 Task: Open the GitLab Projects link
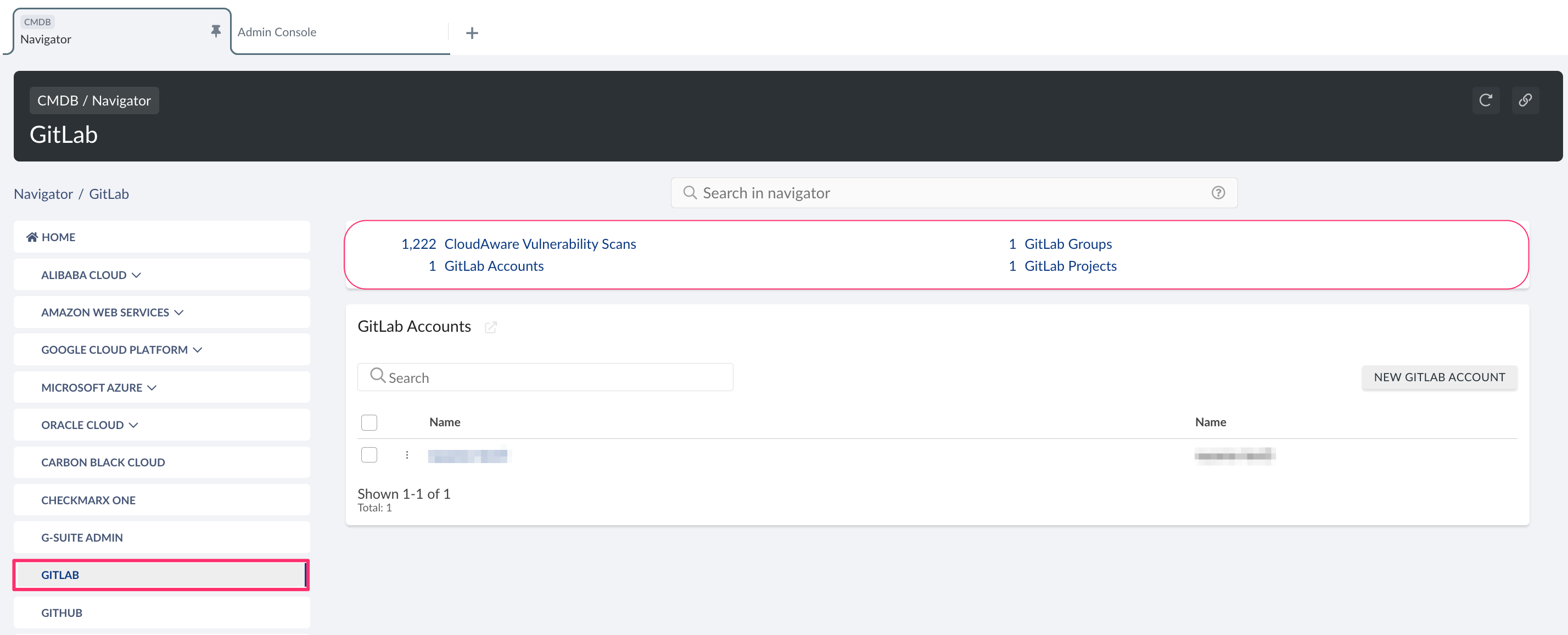tap(1070, 265)
